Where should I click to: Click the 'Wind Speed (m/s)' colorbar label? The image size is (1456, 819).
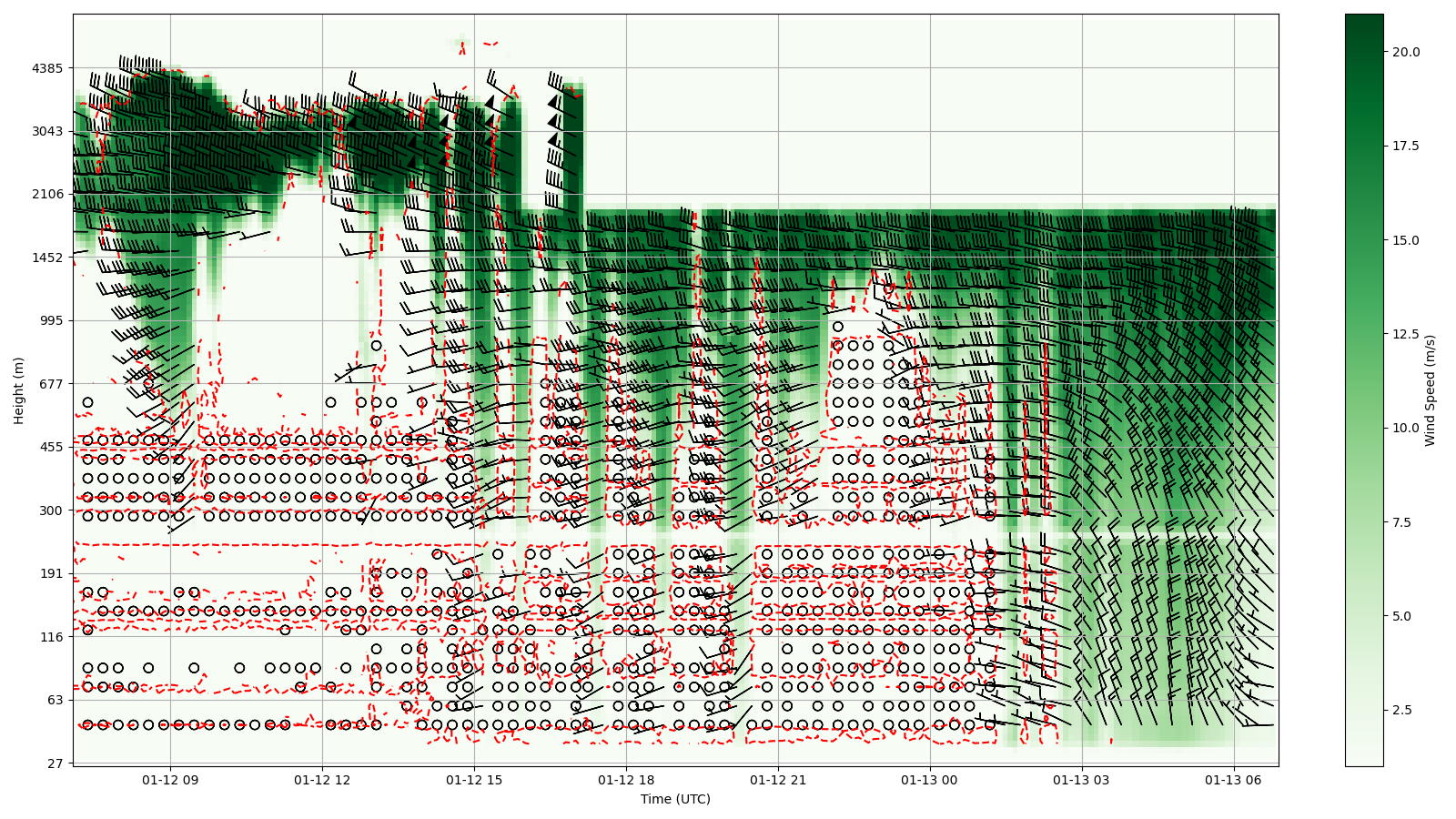click(1430, 390)
